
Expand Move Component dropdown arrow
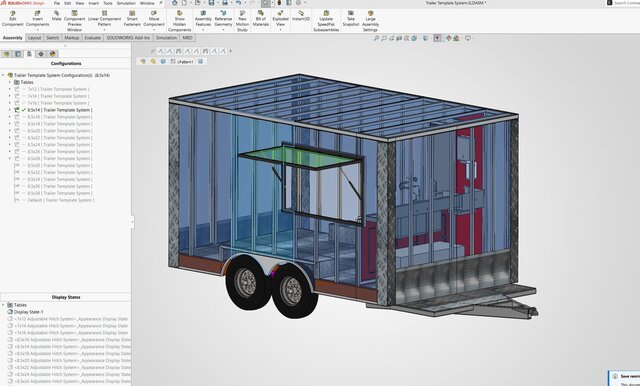click(154, 30)
